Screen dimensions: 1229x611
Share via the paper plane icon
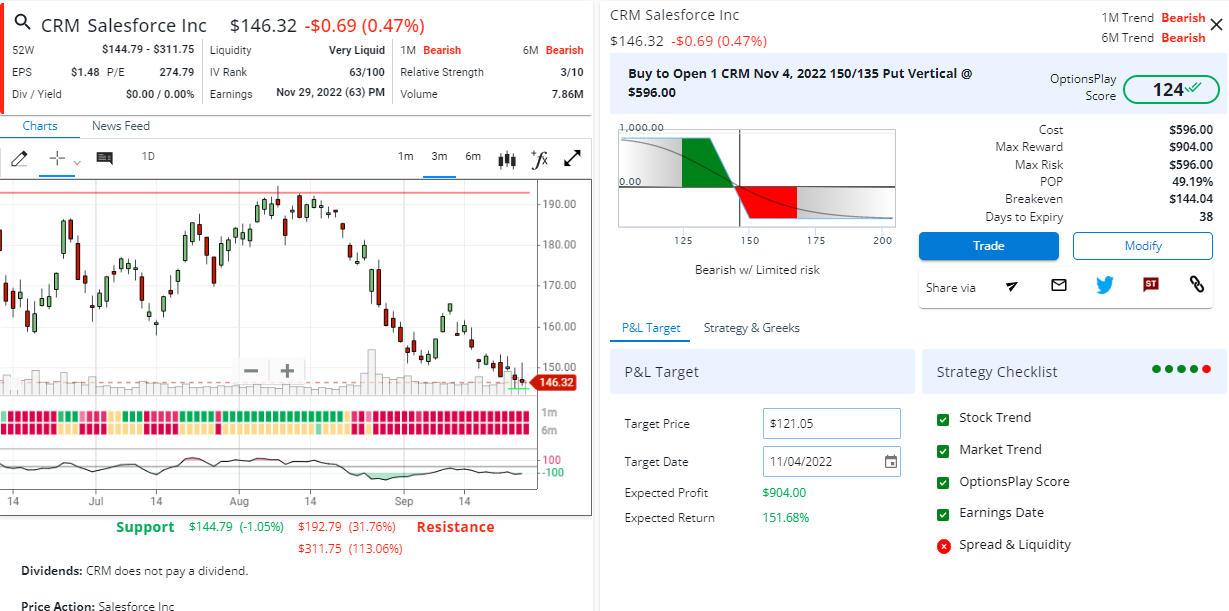pyautogui.click(x=1012, y=286)
